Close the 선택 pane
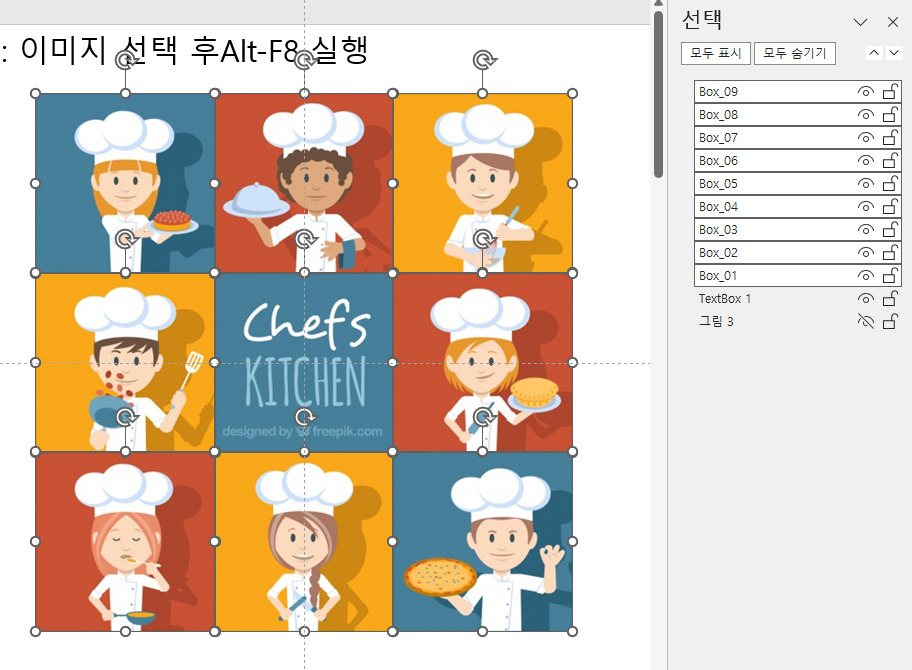The width and height of the screenshot is (912, 670). (893, 22)
